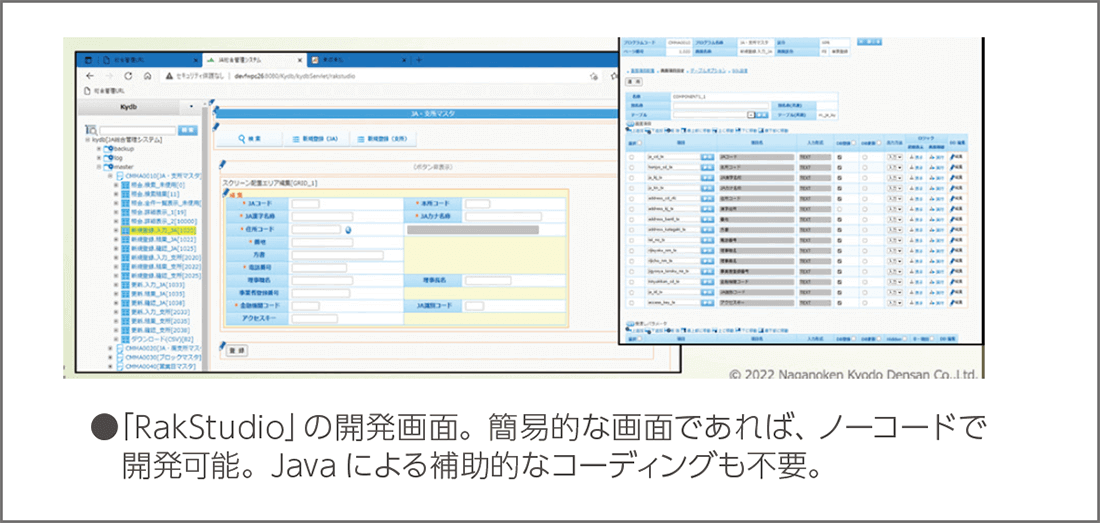Click the 登録 button below the form
Screen dimensions: 1100x523
pos(235,350)
